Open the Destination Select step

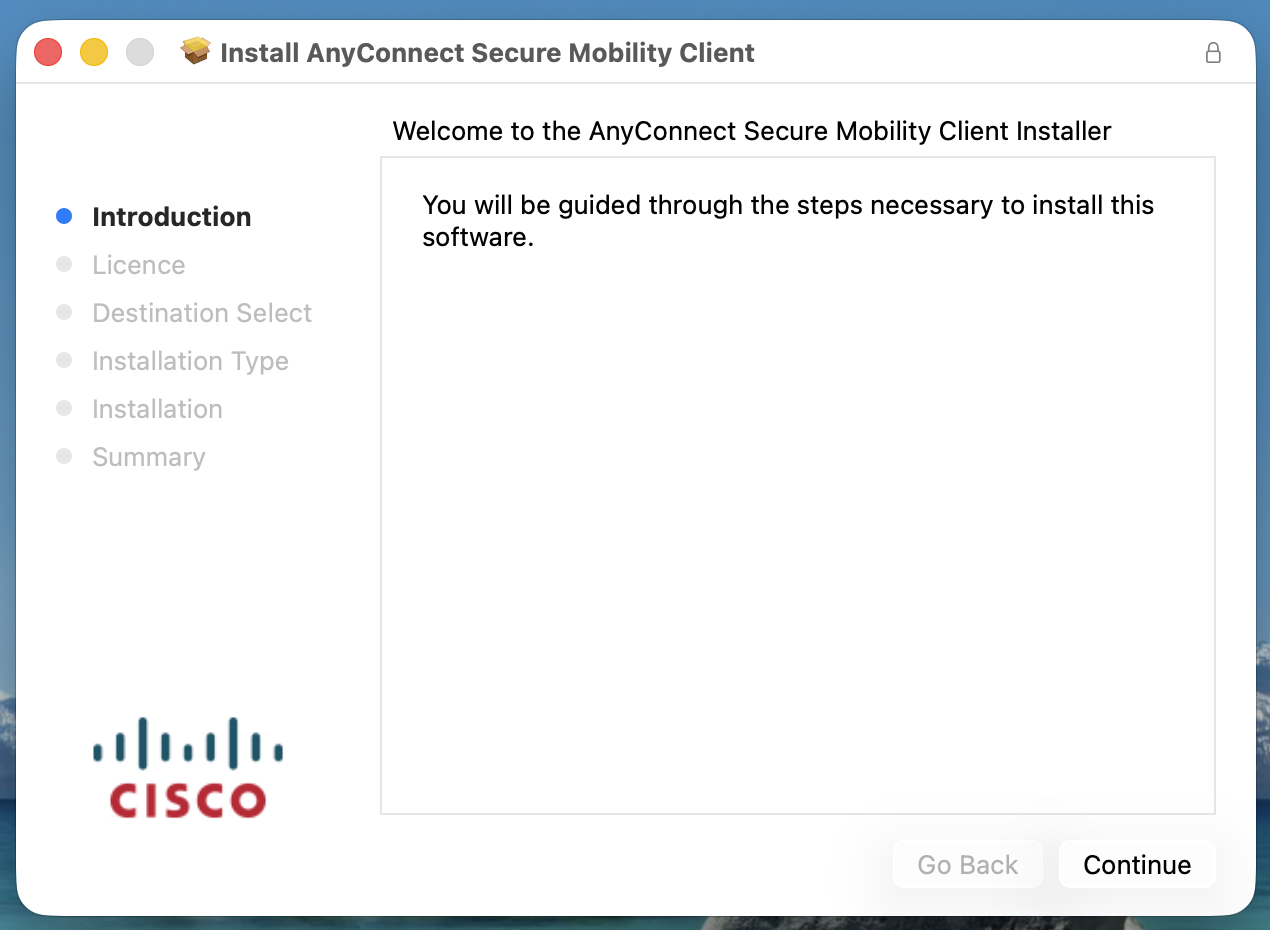[201, 312]
